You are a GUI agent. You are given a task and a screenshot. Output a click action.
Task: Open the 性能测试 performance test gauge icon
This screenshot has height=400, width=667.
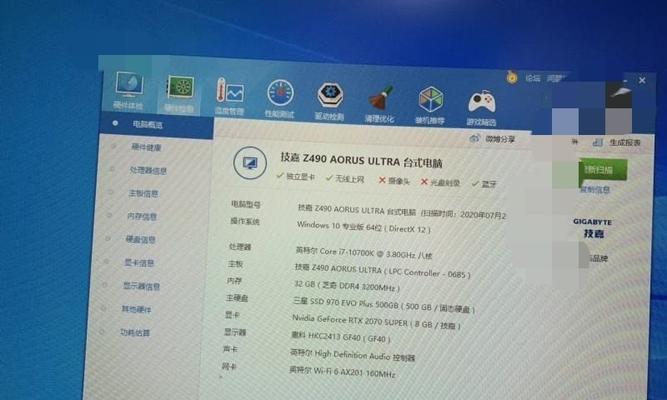pos(280,98)
